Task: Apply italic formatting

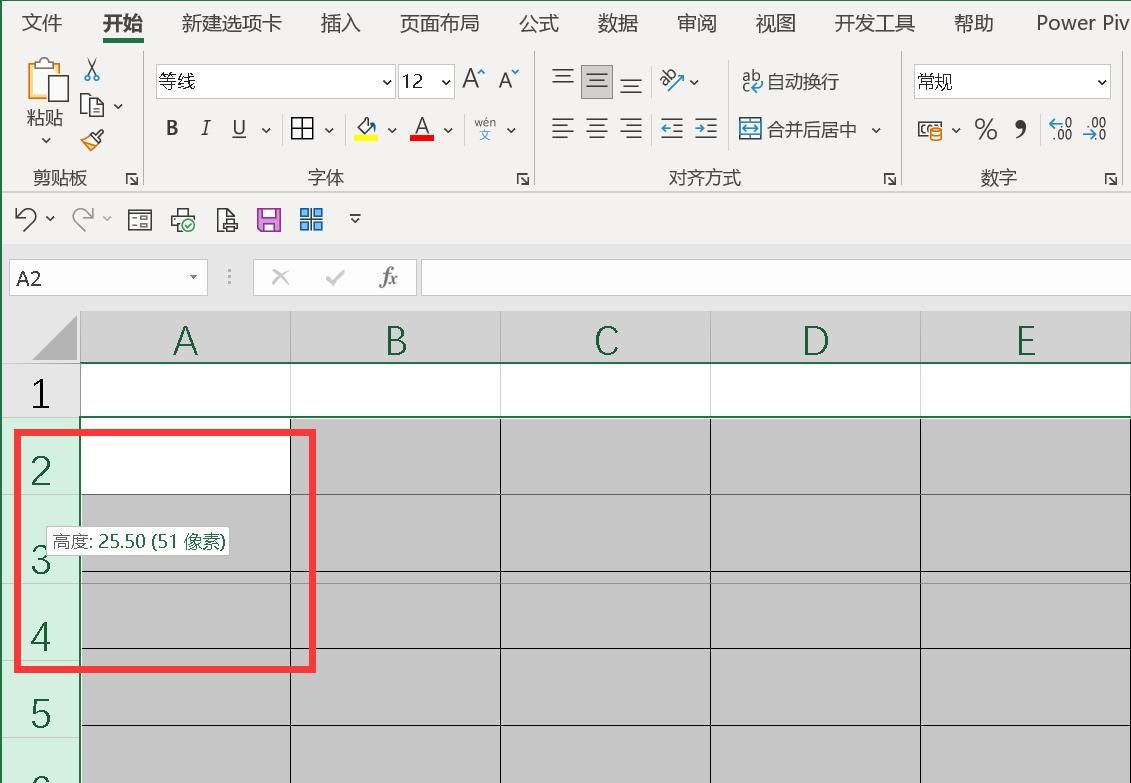Action: click(205, 128)
